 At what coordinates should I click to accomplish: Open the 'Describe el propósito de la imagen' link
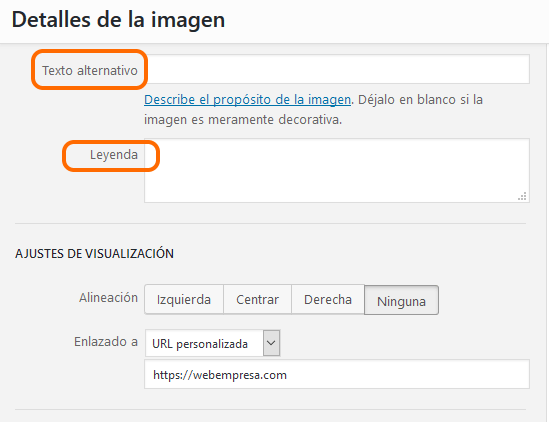point(247,100)
